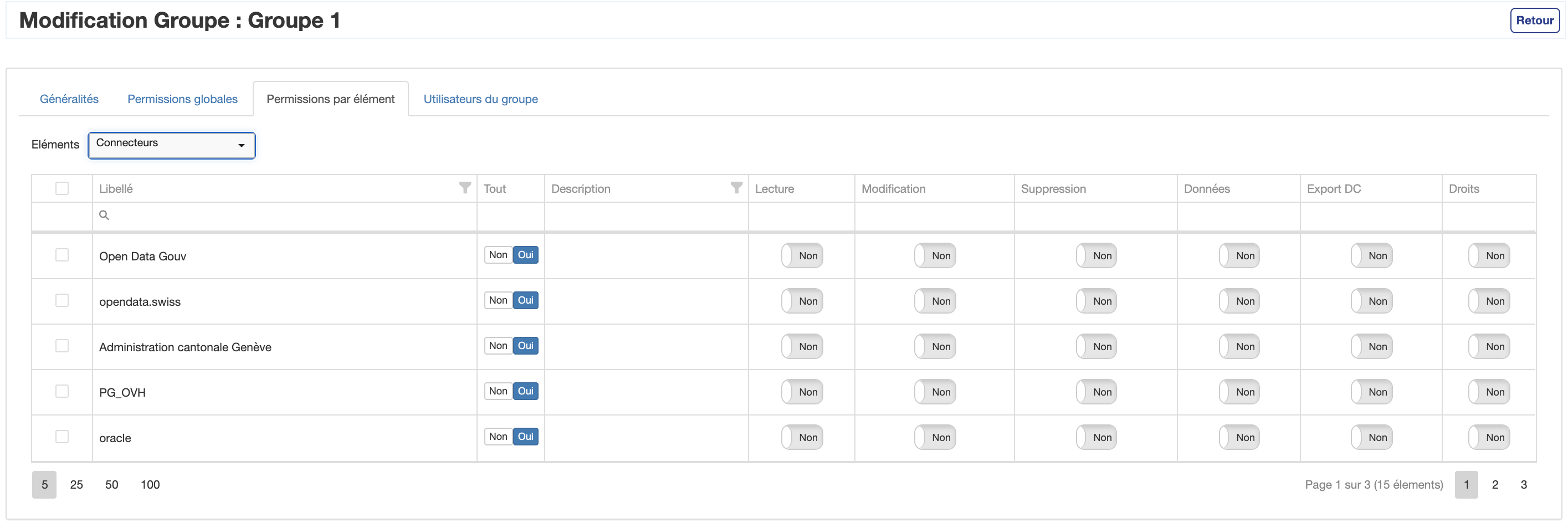Click the filter icon in Libellé column

[464, 187]
